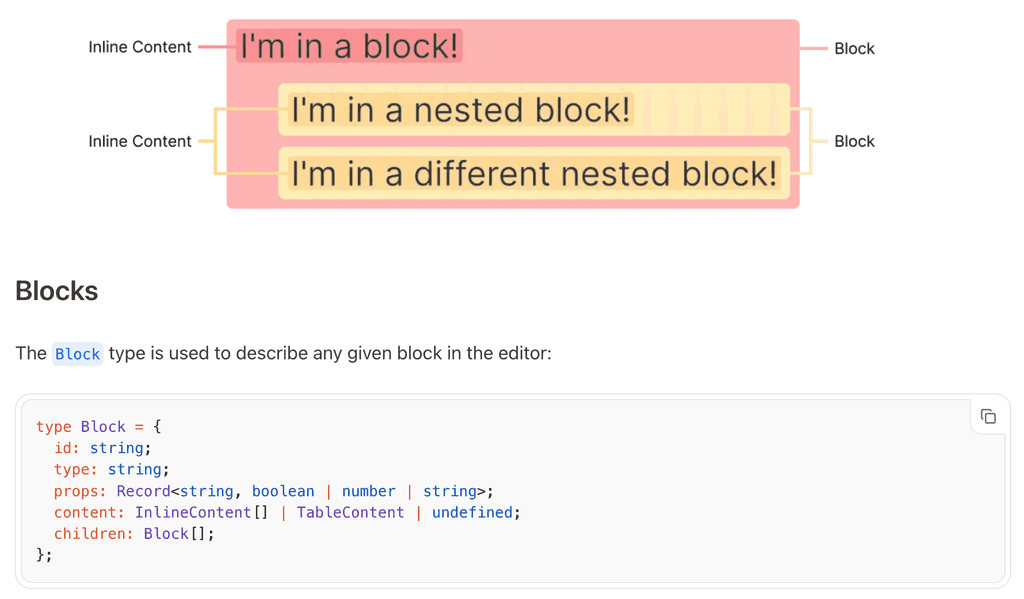The width and height of the screenshot is (1024, 599).
Task: Click the copy code icon
Action: click(x=988, y=416)
